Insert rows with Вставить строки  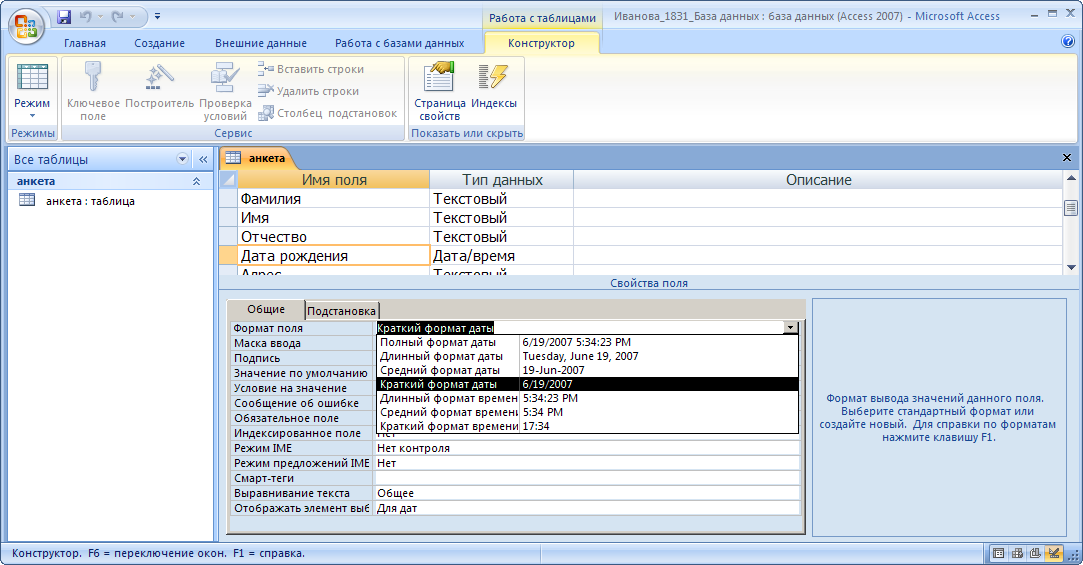click(311, 69)
